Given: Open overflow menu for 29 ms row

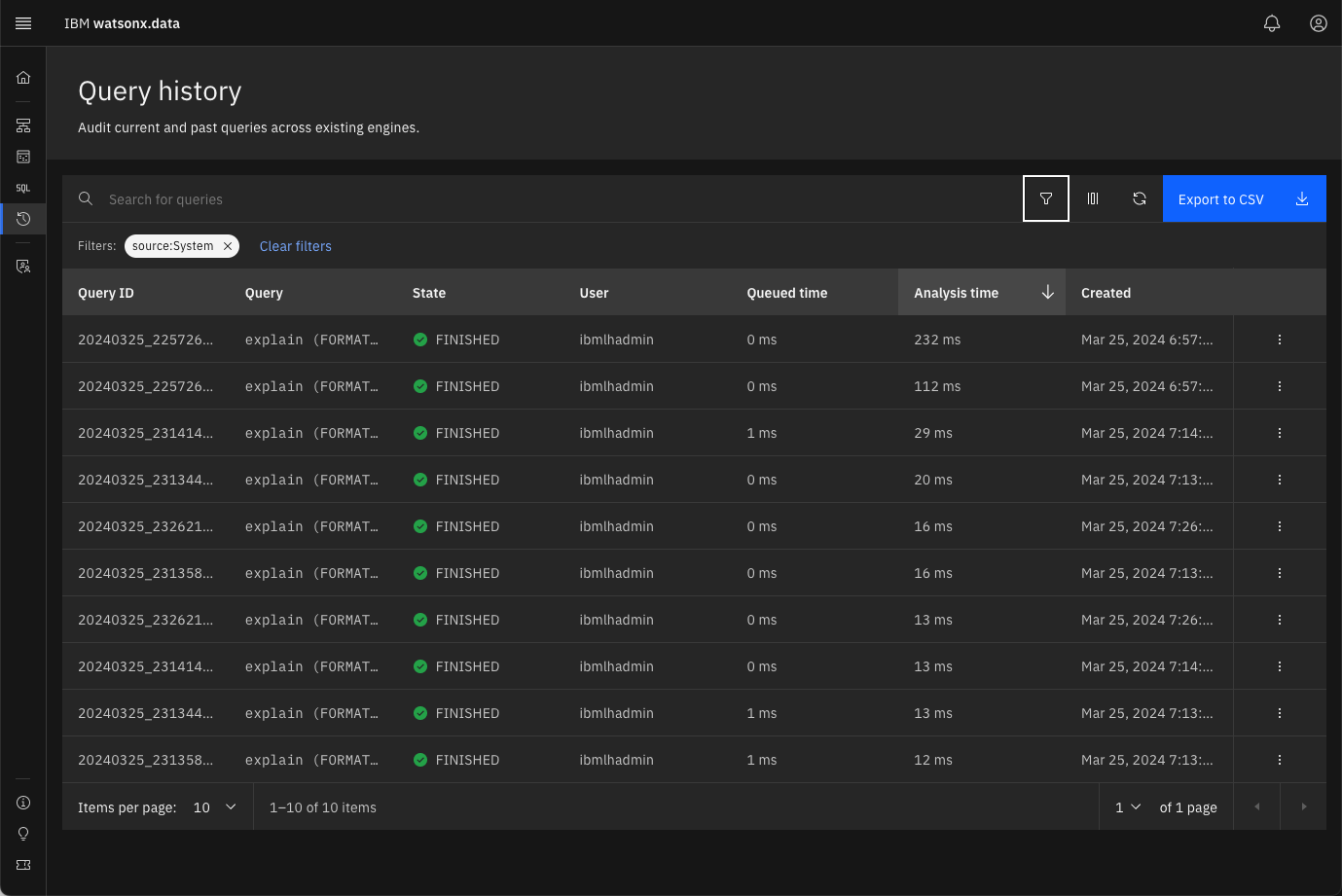Looking at the screenshot, I should coord(1280,433).
